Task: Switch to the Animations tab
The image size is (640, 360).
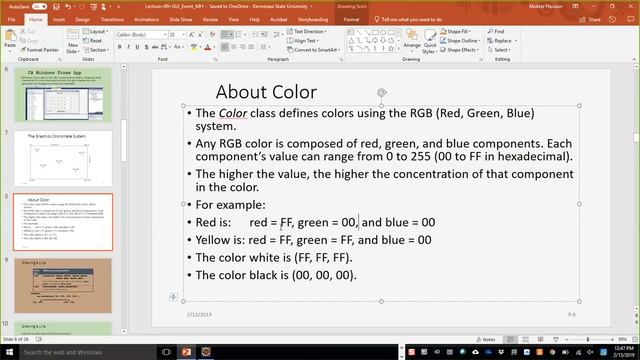Action: 146,20
